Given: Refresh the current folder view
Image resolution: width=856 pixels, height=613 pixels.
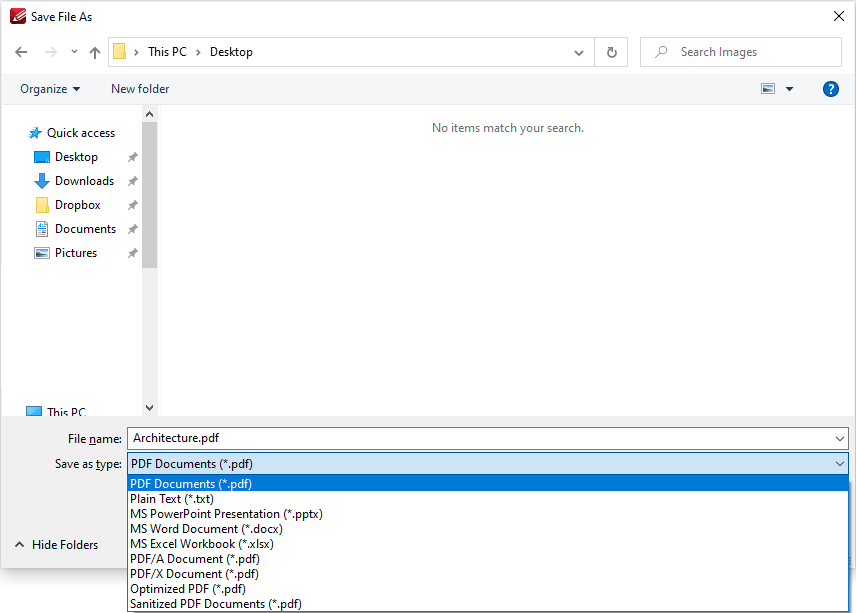Looking at the screenshot, I should (611, 51).
